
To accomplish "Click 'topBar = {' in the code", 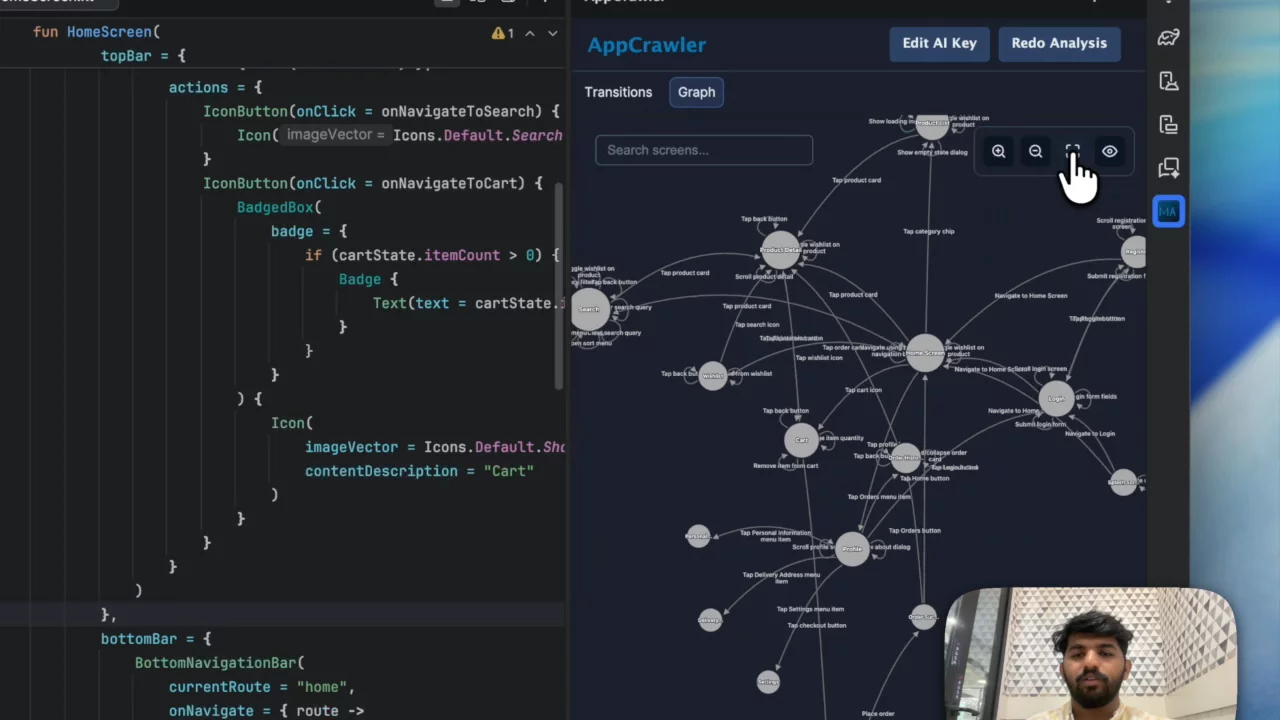I will (x=143, y=56).
